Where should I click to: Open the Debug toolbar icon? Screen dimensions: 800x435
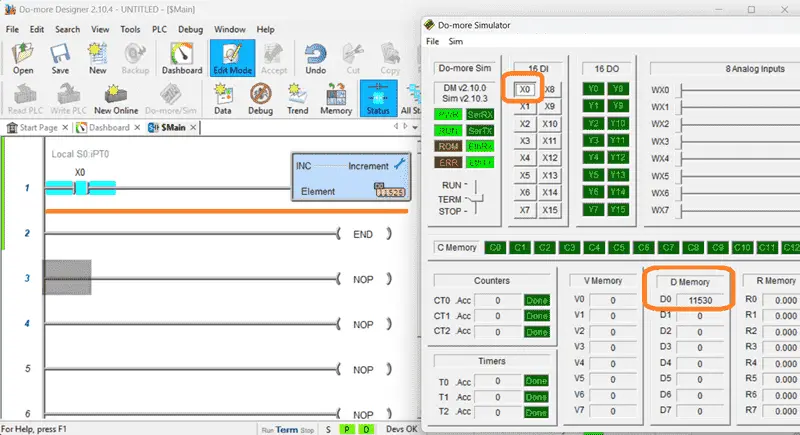pyautogui.click(x=260, y=99)
